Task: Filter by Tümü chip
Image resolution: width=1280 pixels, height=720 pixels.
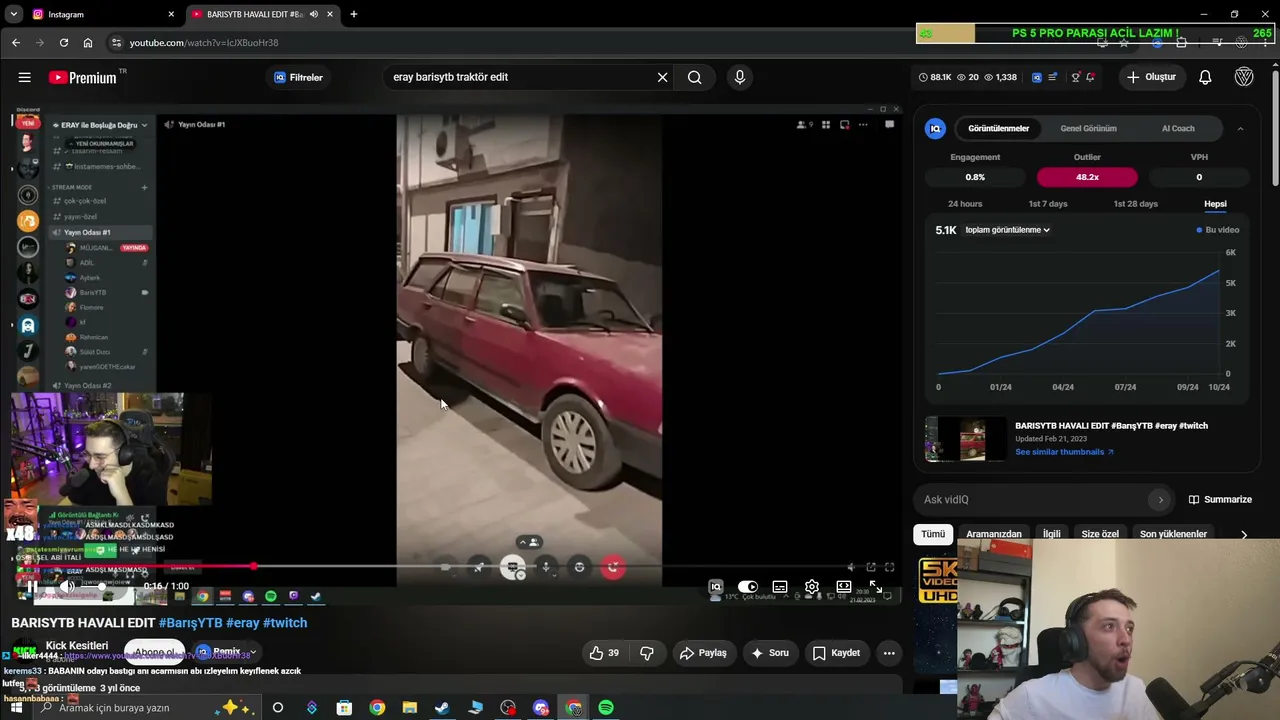Action: point(933,534)
